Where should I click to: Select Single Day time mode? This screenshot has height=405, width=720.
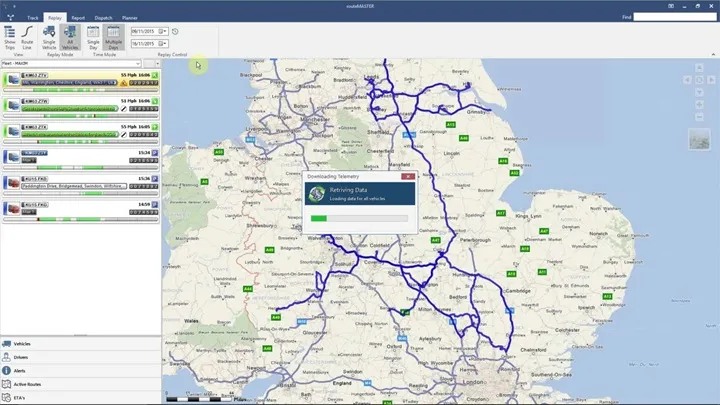click(x=93, y=37)
